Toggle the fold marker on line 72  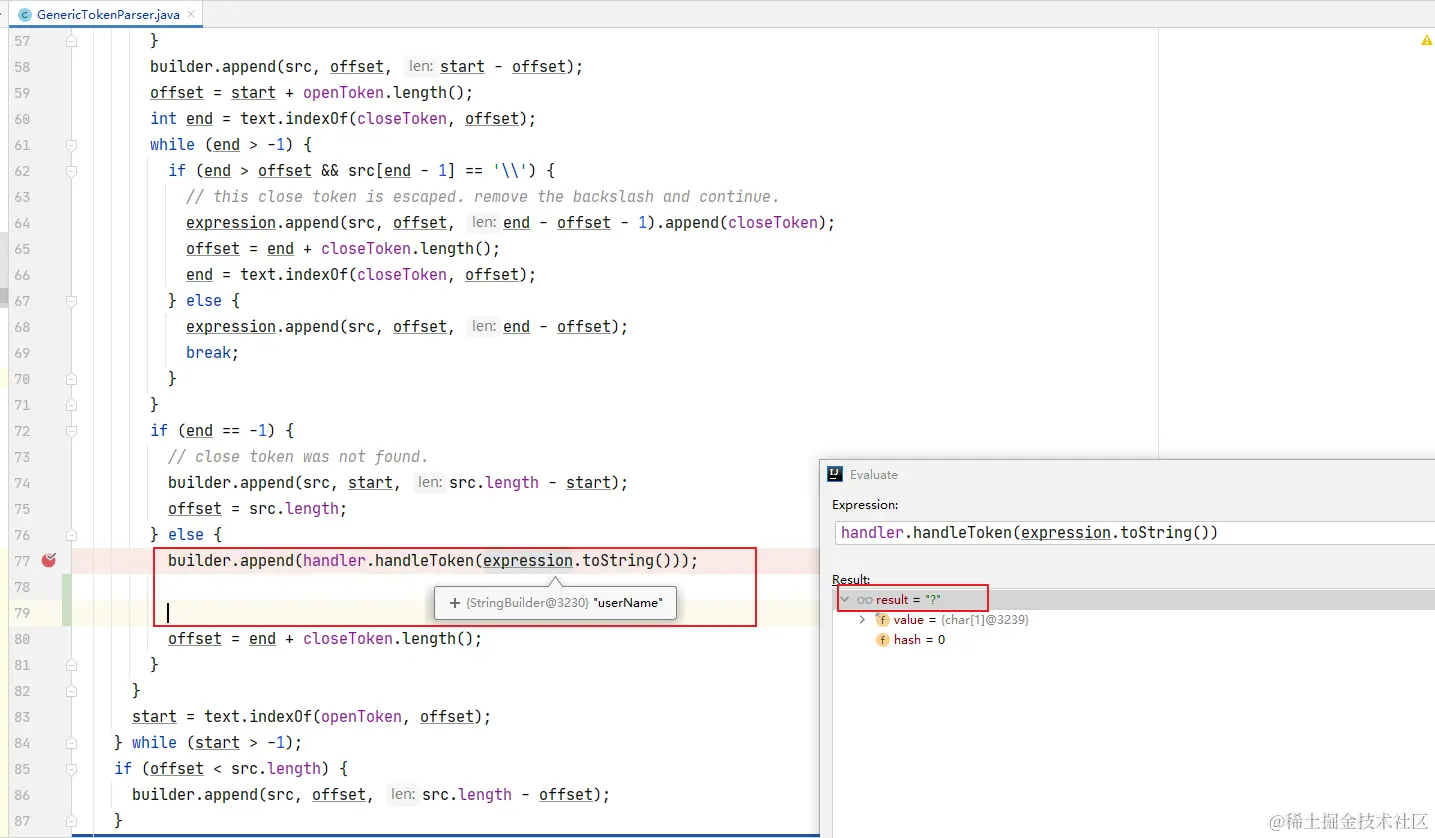[x=71, y=431]
